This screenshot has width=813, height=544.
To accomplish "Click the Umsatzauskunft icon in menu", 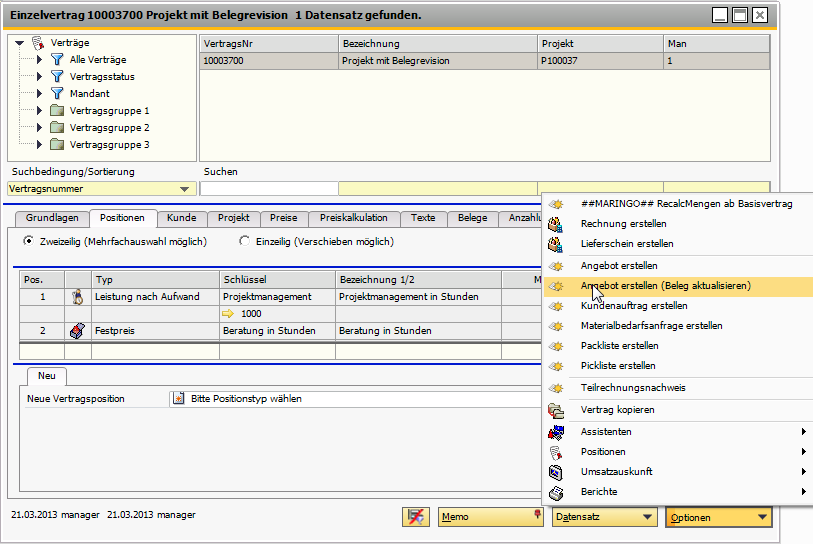I will (x=556, y=472).
